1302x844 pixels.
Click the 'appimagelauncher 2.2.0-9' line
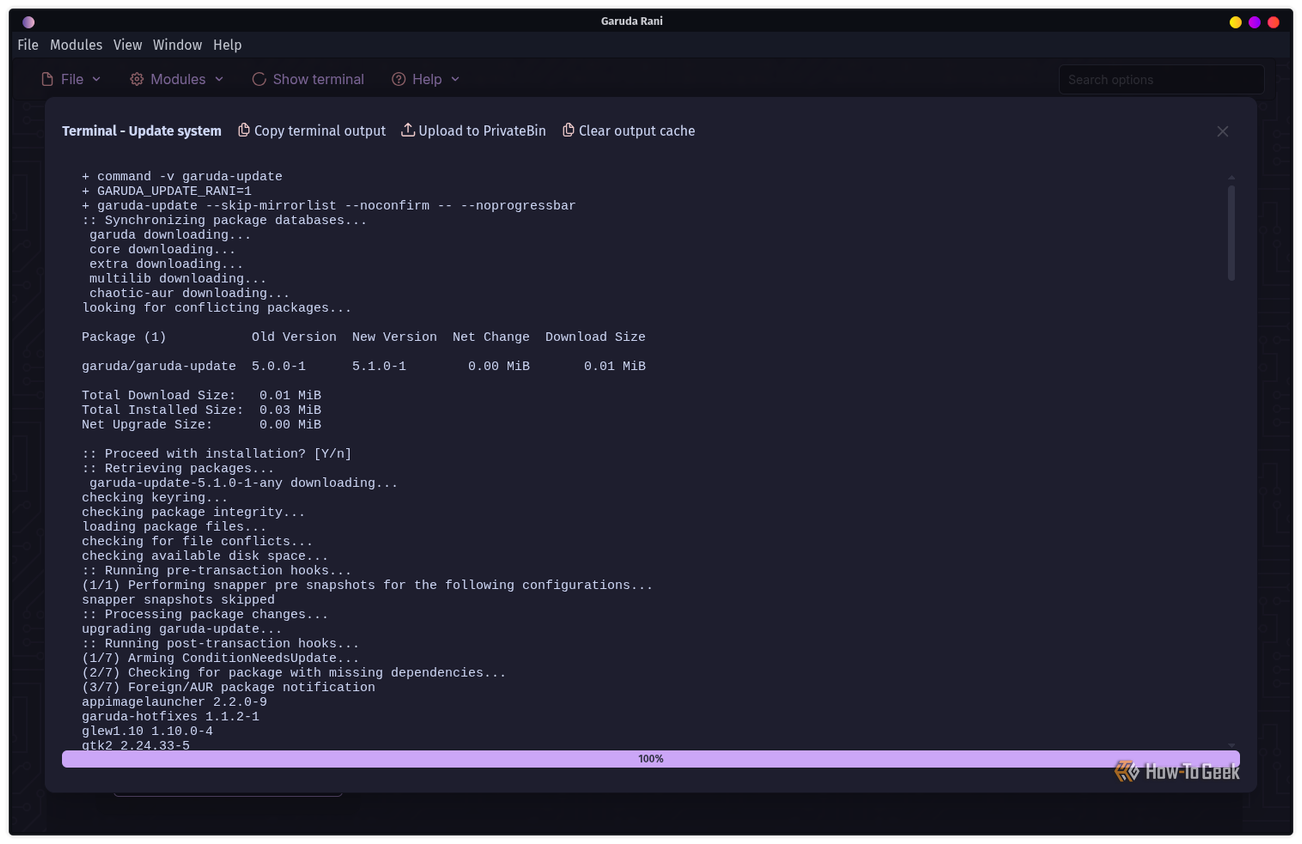point(174,703)
